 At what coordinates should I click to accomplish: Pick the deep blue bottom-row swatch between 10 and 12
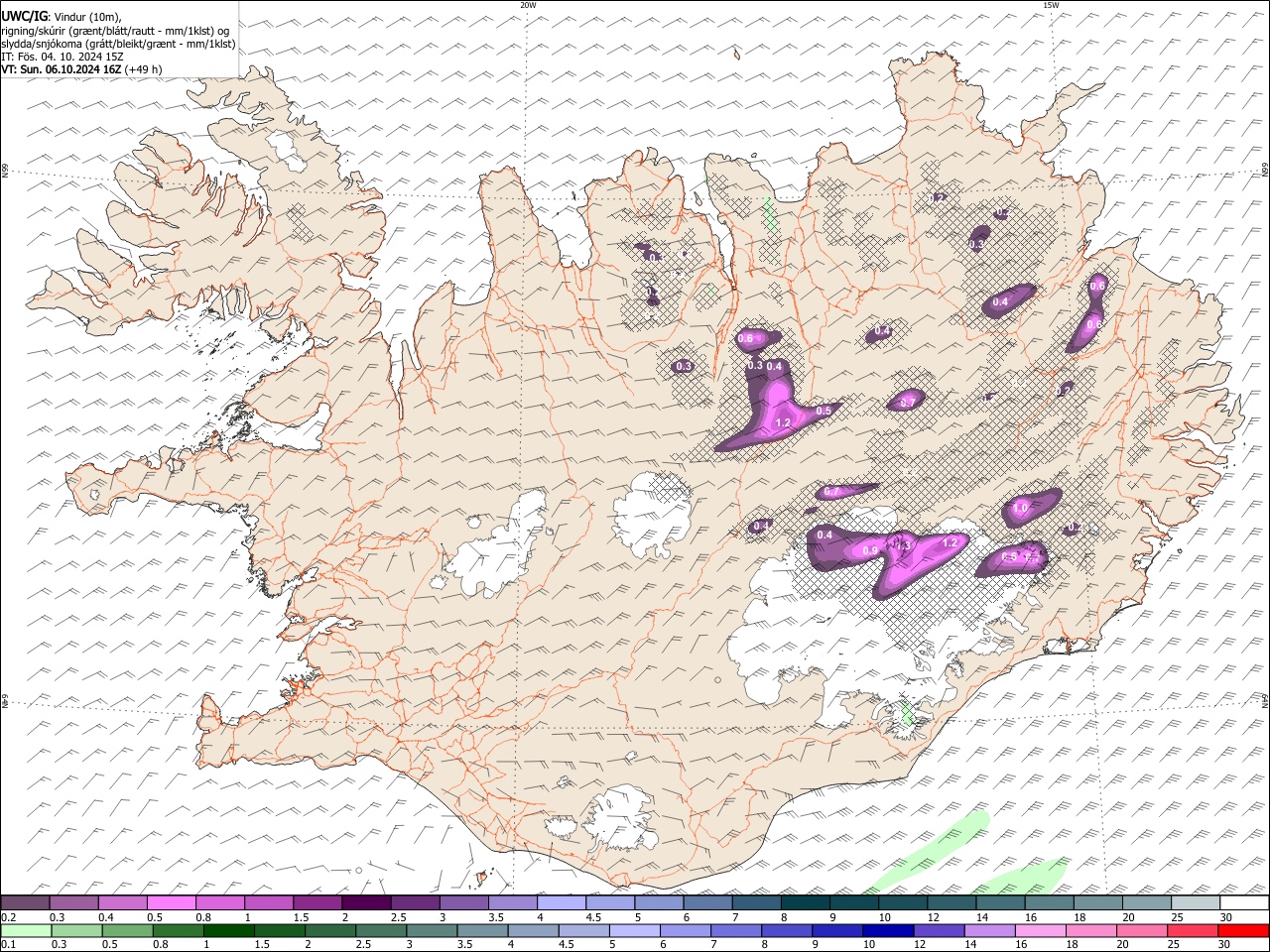(887, 930)
